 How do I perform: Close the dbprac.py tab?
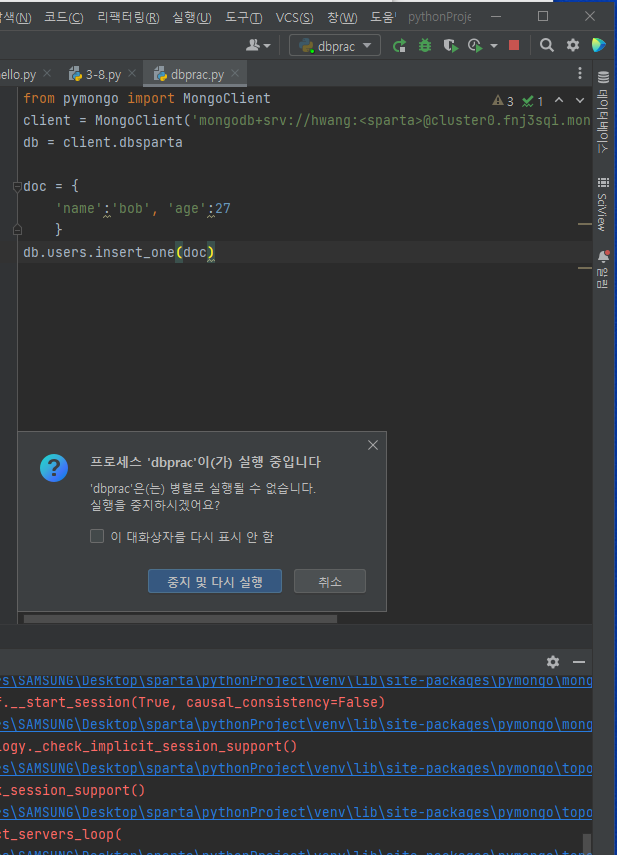[x=235, y=73]
